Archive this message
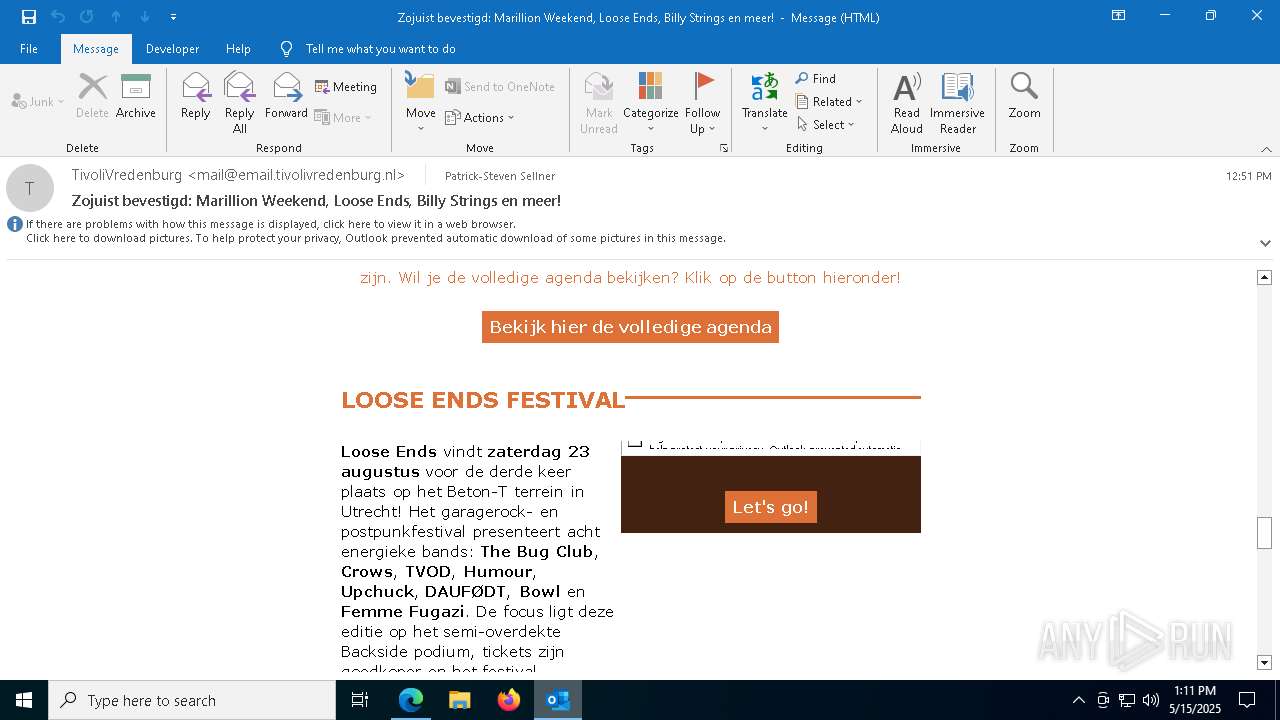This screenshot has height=720, width=1280. pyautogui.click(x=136, y=96)
